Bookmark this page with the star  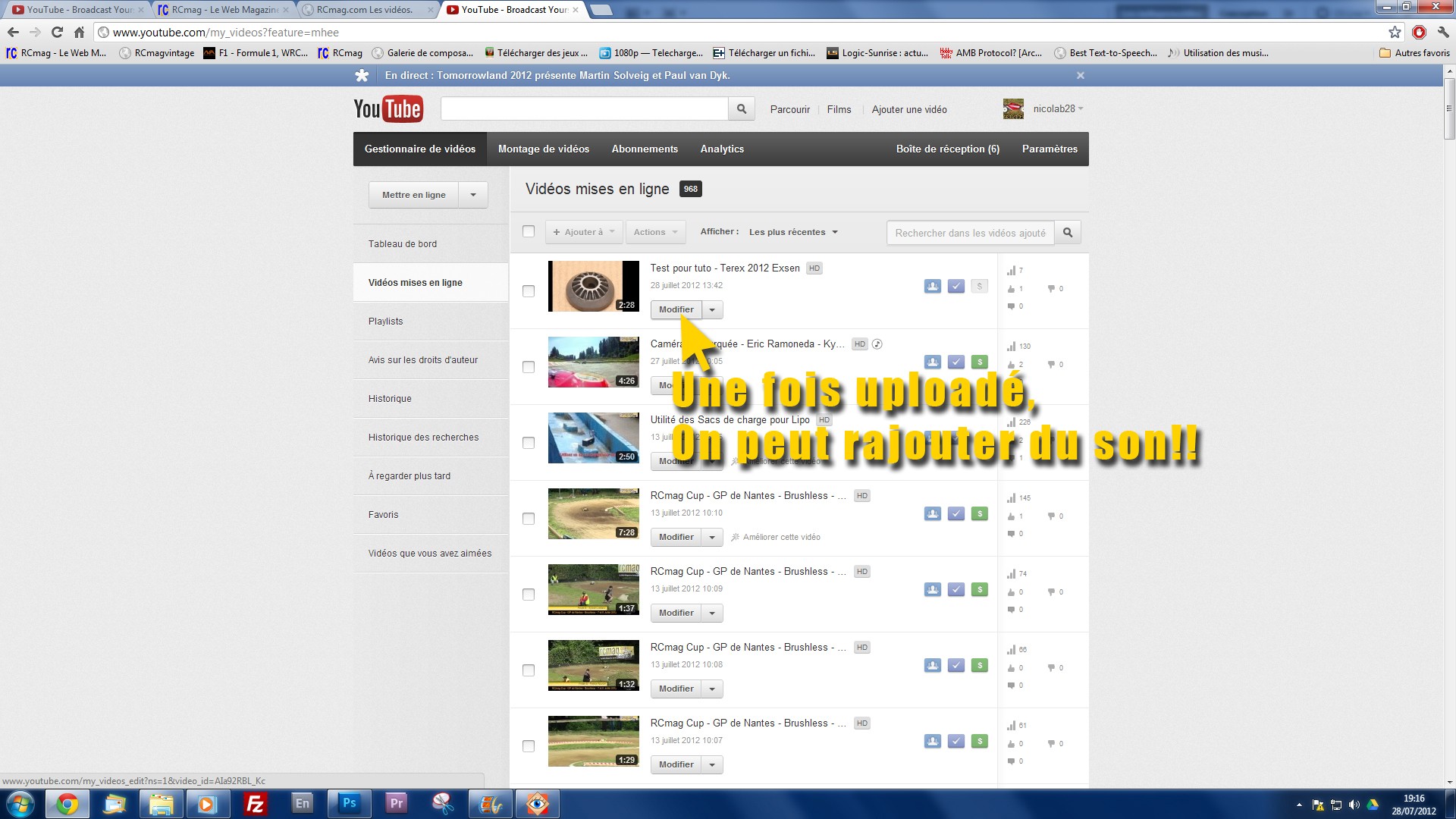click(x=1395, y=32)
